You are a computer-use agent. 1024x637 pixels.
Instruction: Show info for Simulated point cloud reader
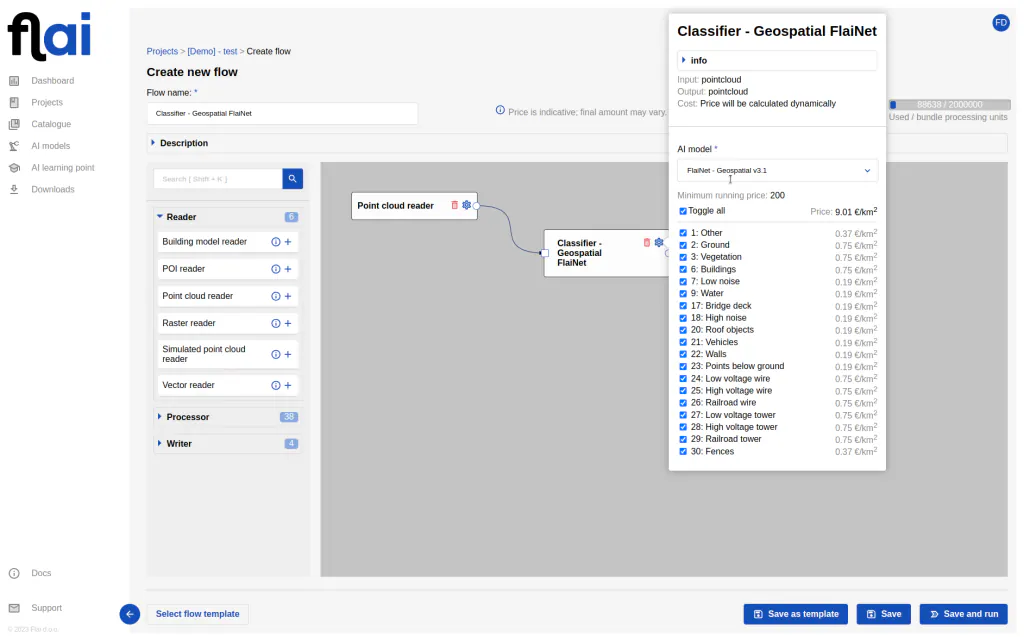click(276, 354)
